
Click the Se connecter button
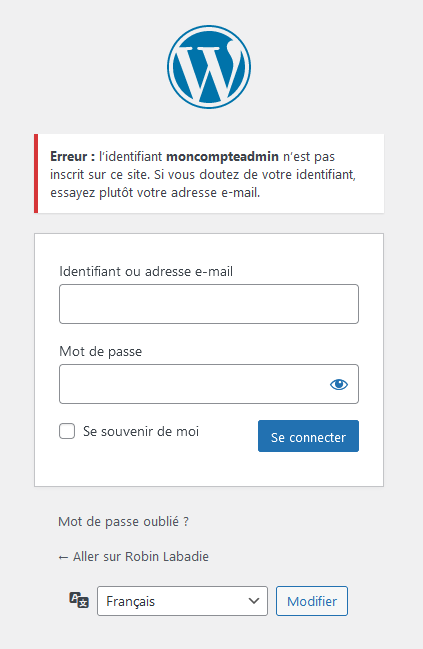(308, 436)
